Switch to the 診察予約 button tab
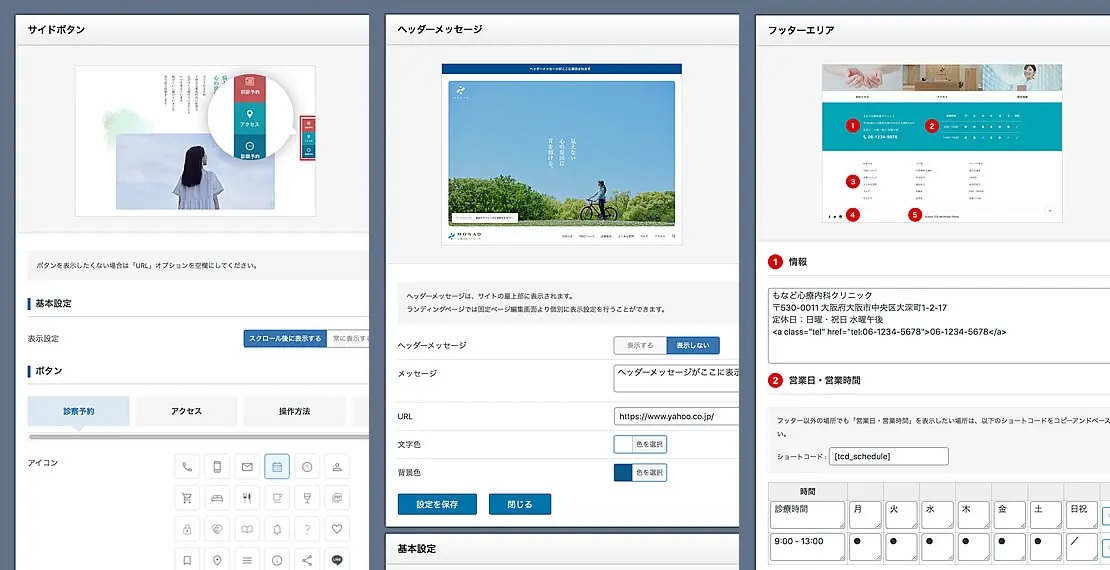The width and height of the screenshot is (1110, 570). 79,411
